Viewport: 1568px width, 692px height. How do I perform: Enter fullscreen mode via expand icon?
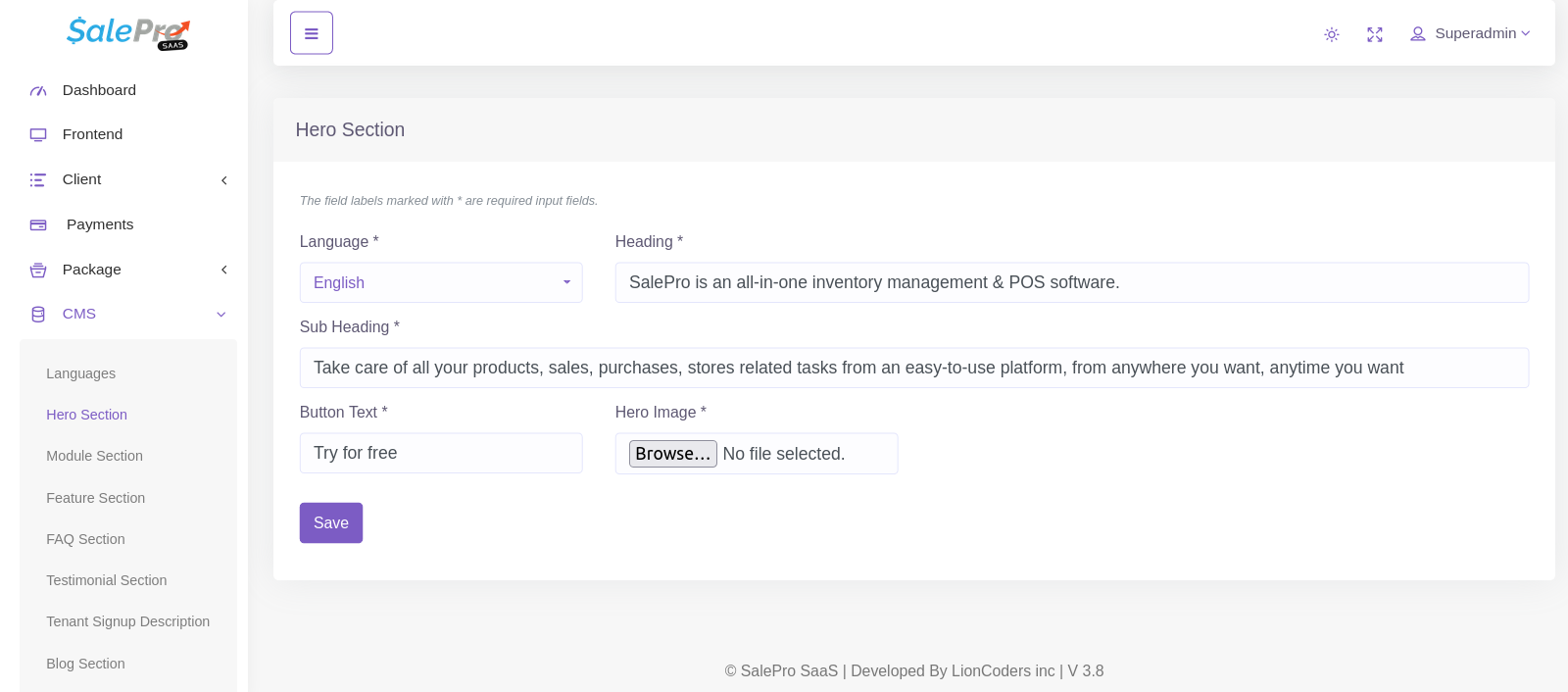click(1375, 34)
